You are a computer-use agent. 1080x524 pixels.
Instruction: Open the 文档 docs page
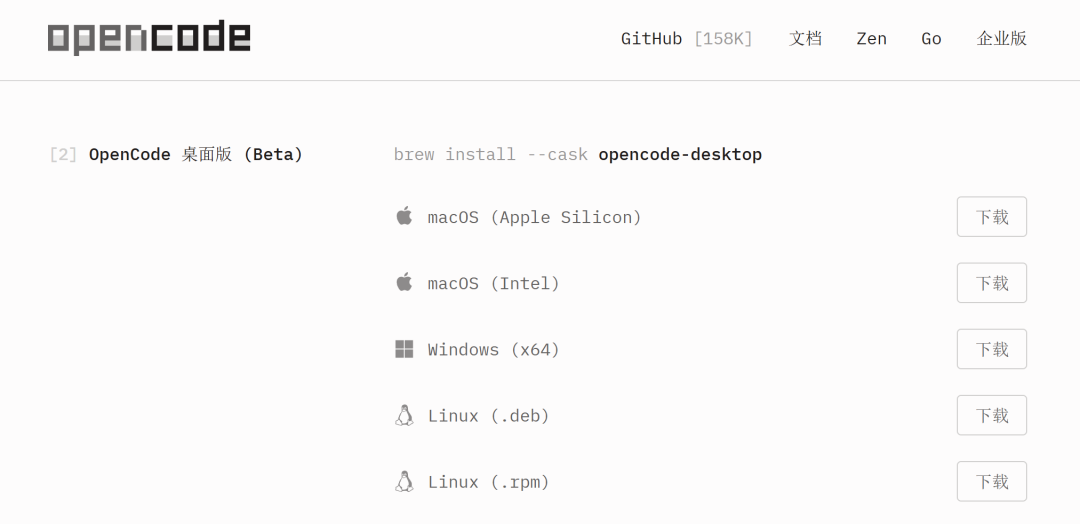coord(805,39)
